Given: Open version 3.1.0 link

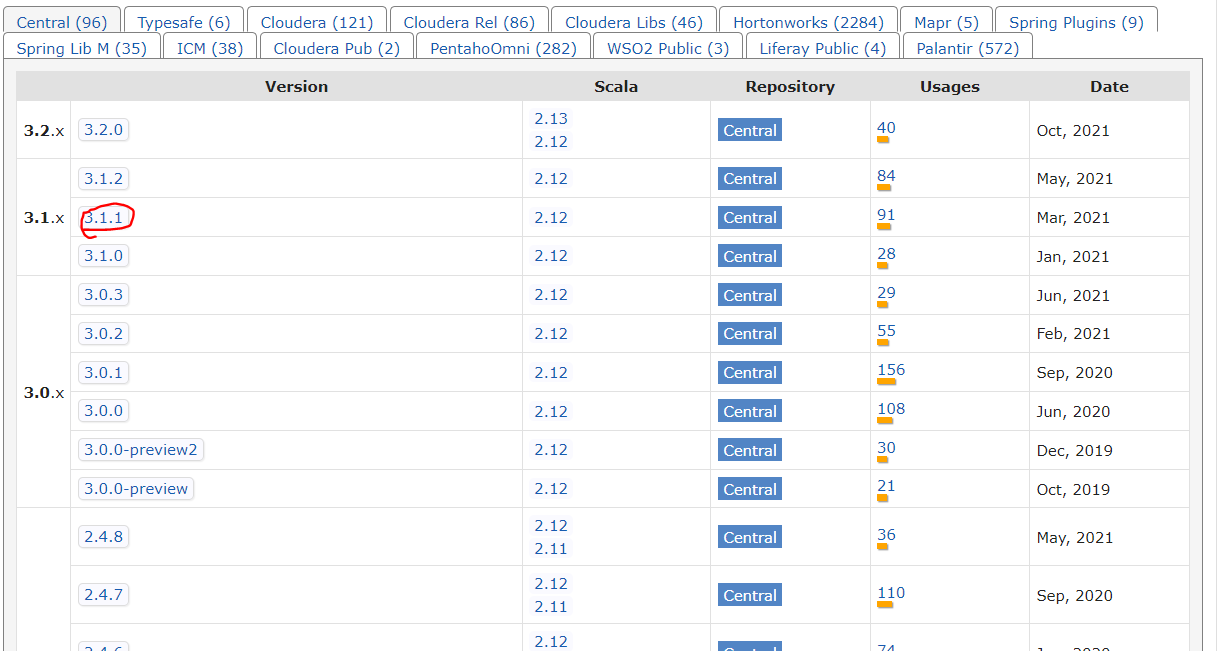Looking at the screenshot, I should tap(104, 255).
